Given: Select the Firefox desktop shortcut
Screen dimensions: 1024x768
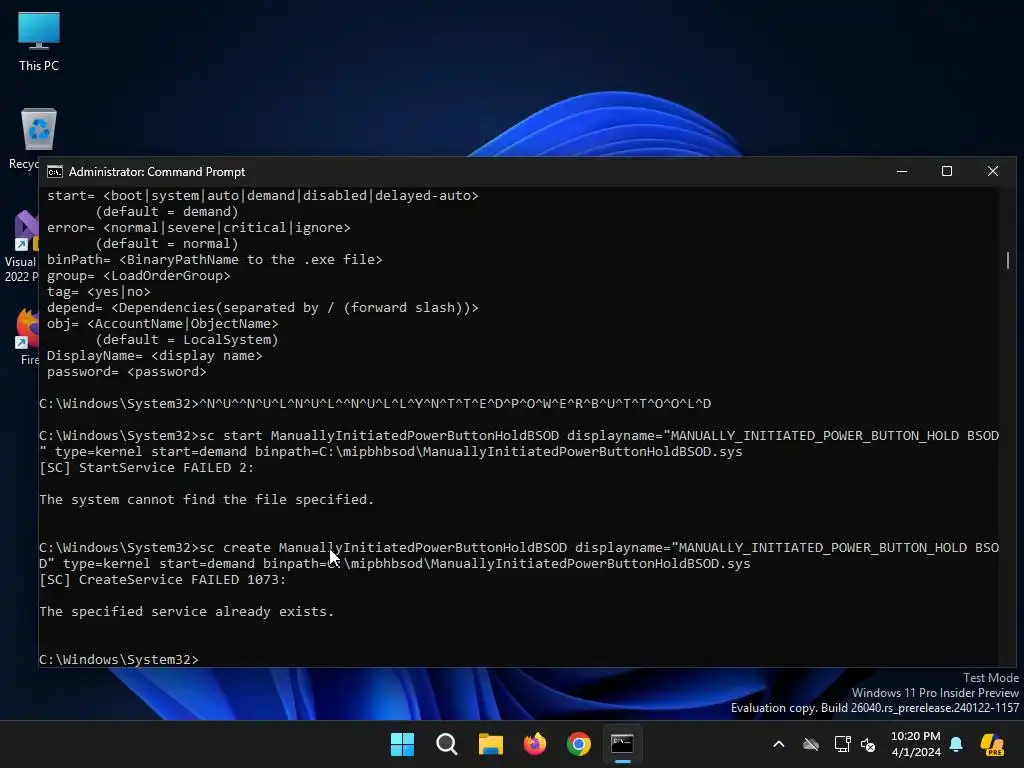Looking at the screenshot, I should click(26, 336).
